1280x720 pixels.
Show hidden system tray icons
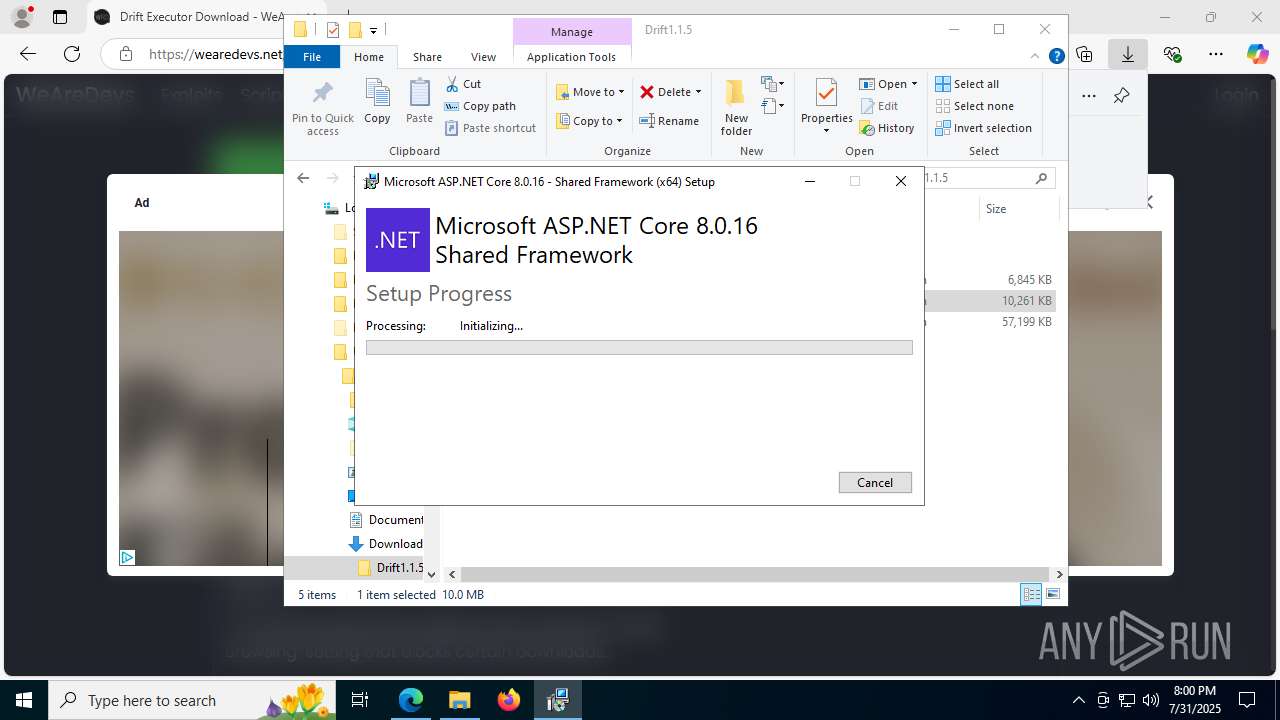point(1078,700)
